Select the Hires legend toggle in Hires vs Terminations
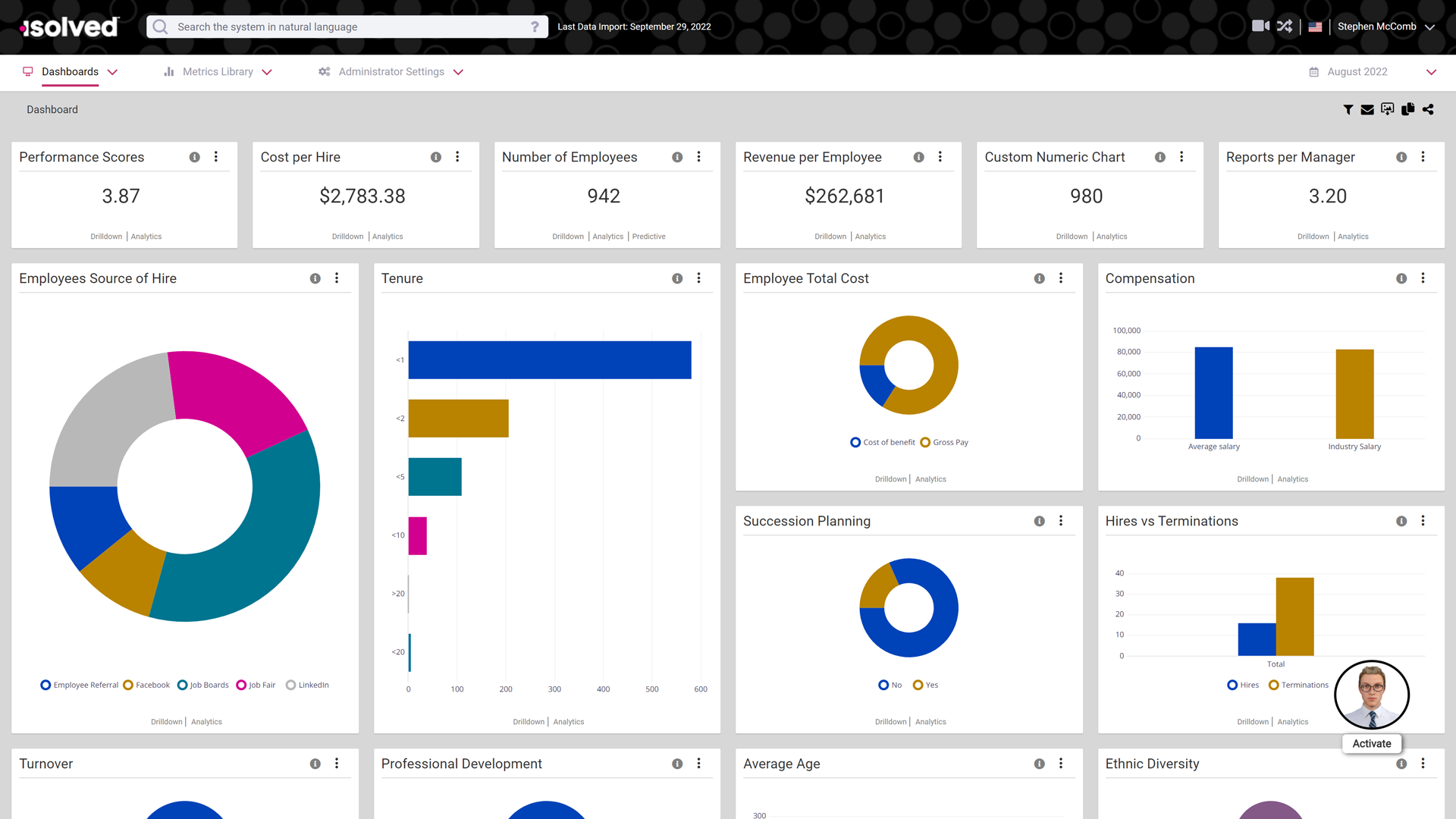The image size is (1456, 819). point(1242,685)
